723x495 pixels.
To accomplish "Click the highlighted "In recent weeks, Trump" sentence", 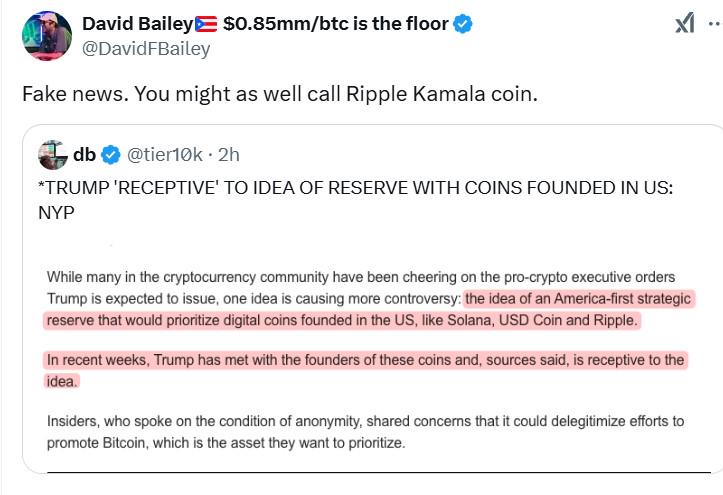I will [x=365, y=360].
